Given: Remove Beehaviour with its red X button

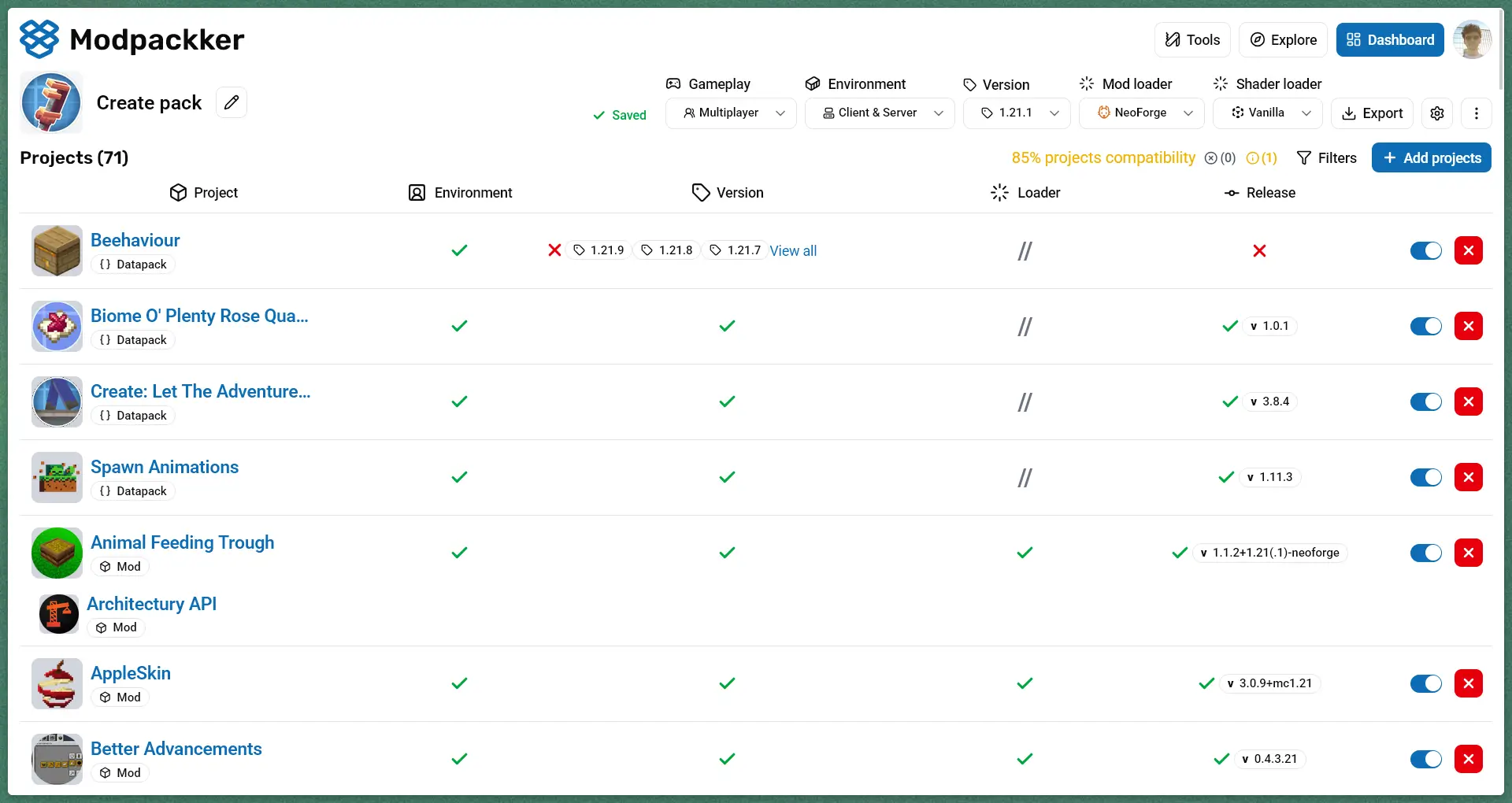Looking at the screenshot, I should [1468, 250].
